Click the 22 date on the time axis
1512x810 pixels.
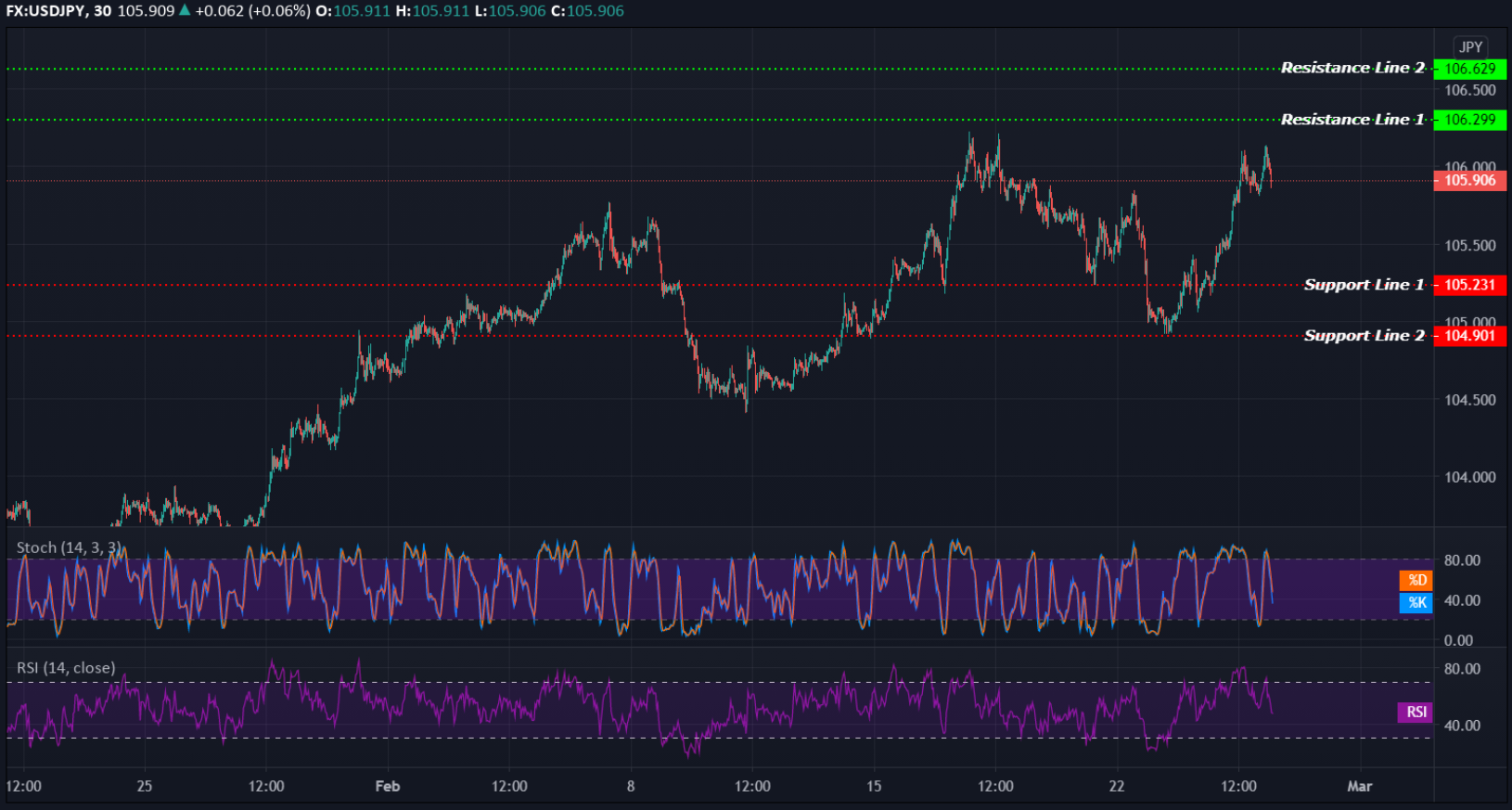(1117, 786)
